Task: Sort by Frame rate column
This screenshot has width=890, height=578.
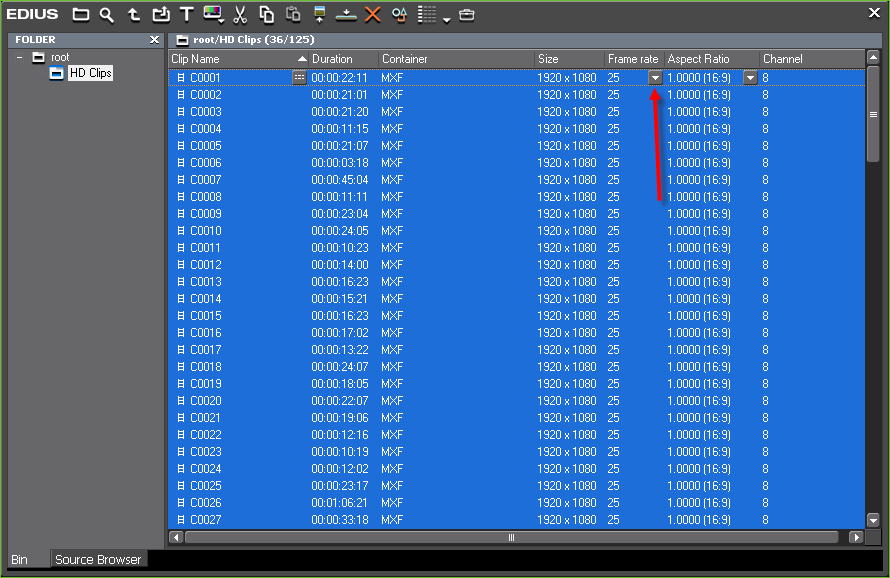Action: (634, 59)
